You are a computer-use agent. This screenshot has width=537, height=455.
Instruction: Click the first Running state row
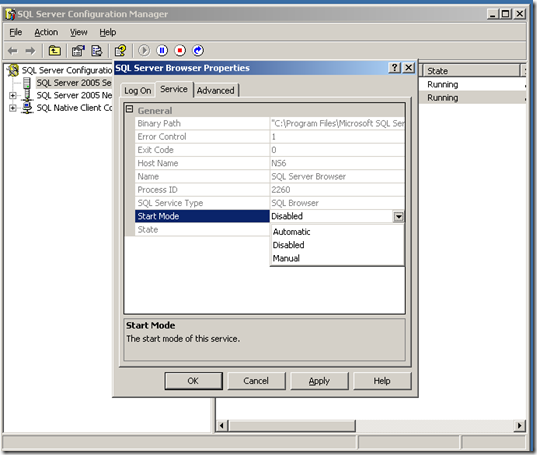pyautogui.click(x=473, y=85)
